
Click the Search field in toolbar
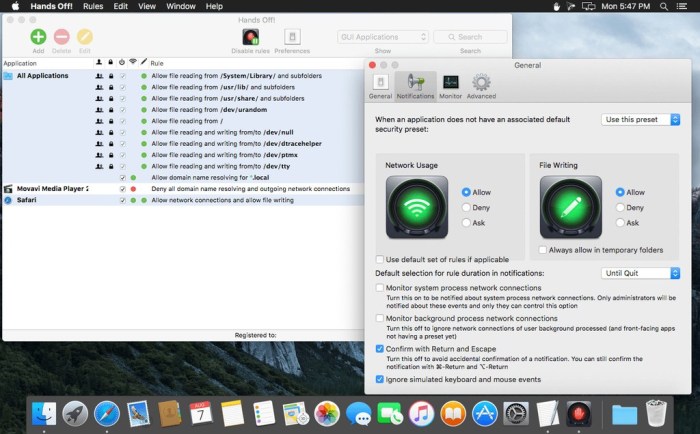[469, 37]
